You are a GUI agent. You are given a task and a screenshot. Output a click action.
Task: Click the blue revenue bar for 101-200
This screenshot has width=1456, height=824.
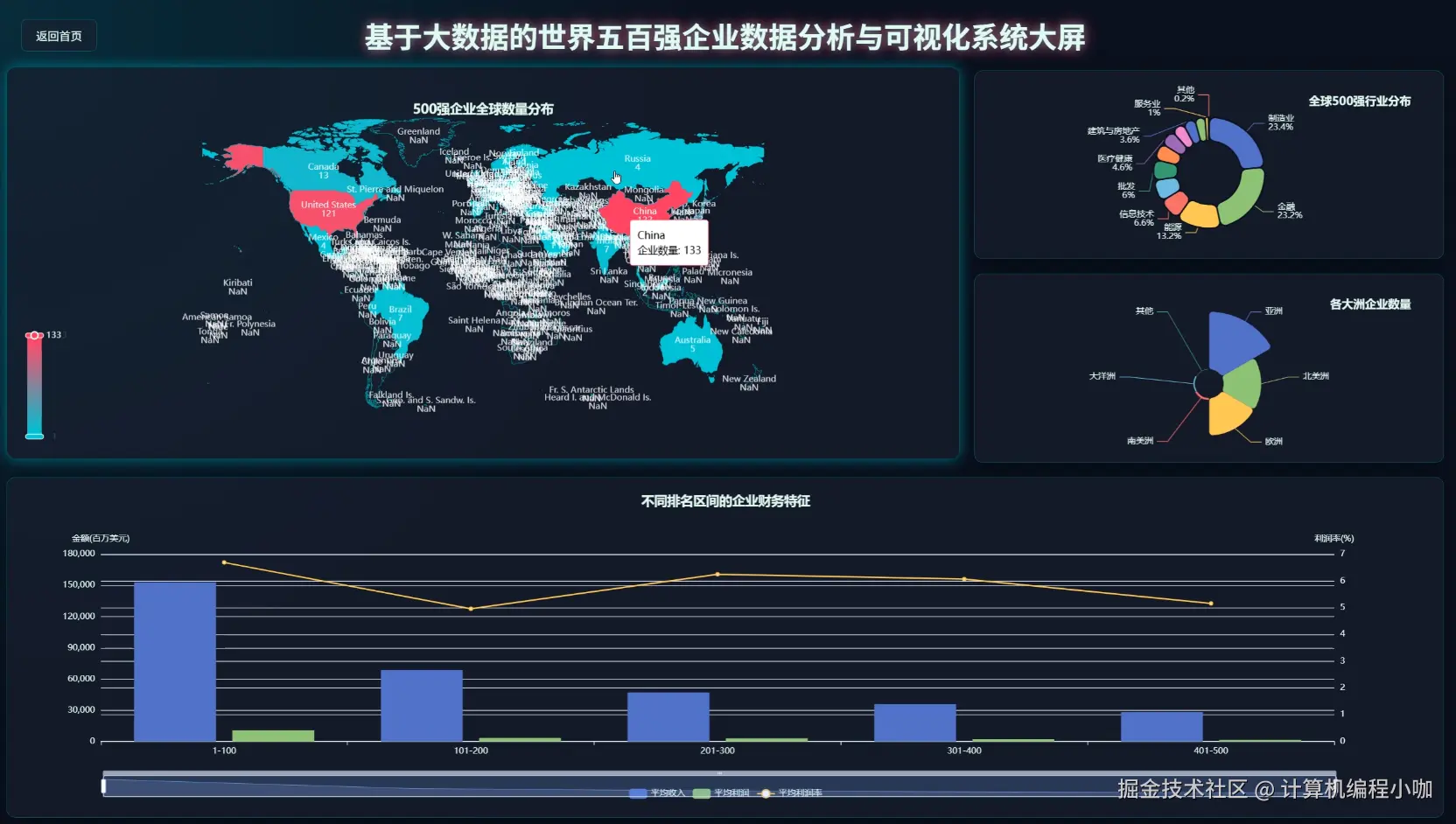[x=422, y=706]
